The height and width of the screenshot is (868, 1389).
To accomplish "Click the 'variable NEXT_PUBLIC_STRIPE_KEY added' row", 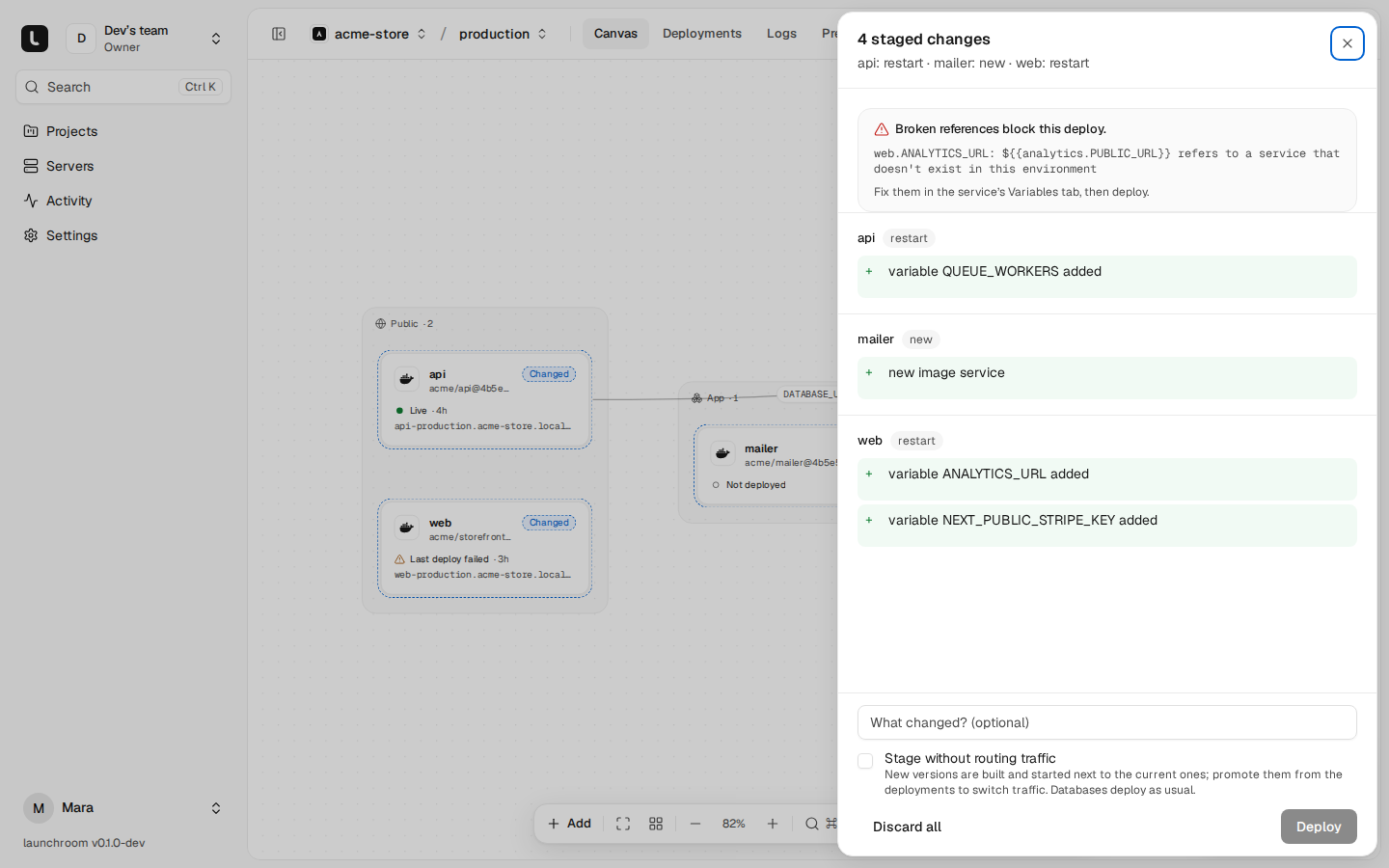I will click(1107, 526).
